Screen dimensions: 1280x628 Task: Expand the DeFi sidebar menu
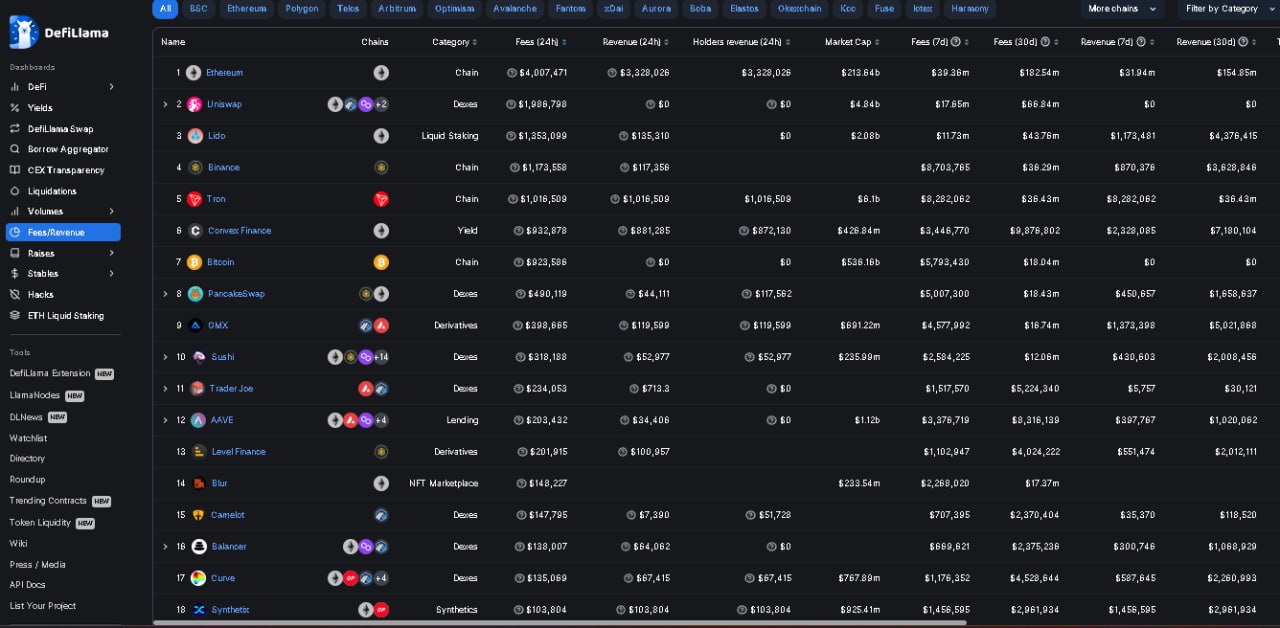click(111, 87)
